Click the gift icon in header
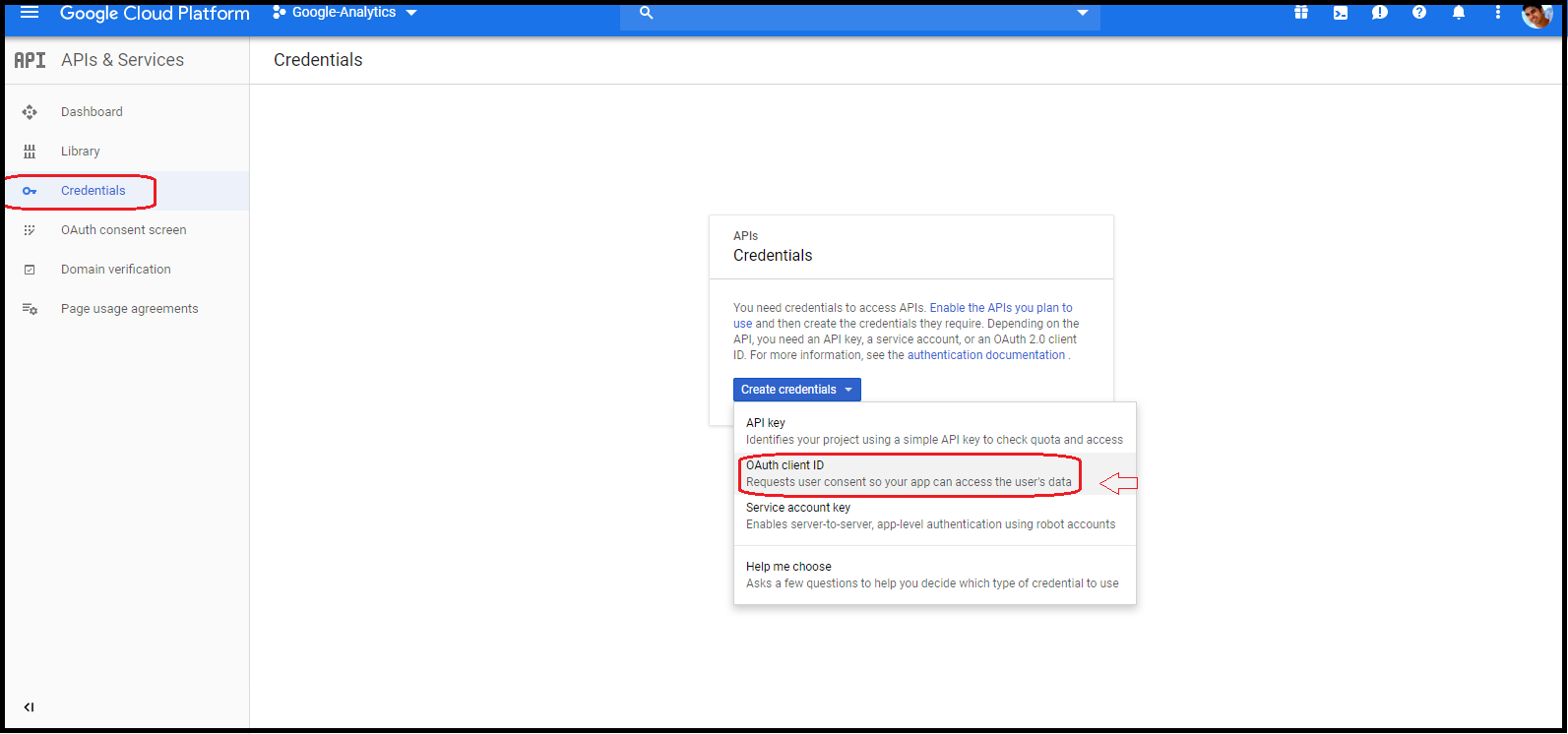The image size is (1568, 734). click(1301, 13)
